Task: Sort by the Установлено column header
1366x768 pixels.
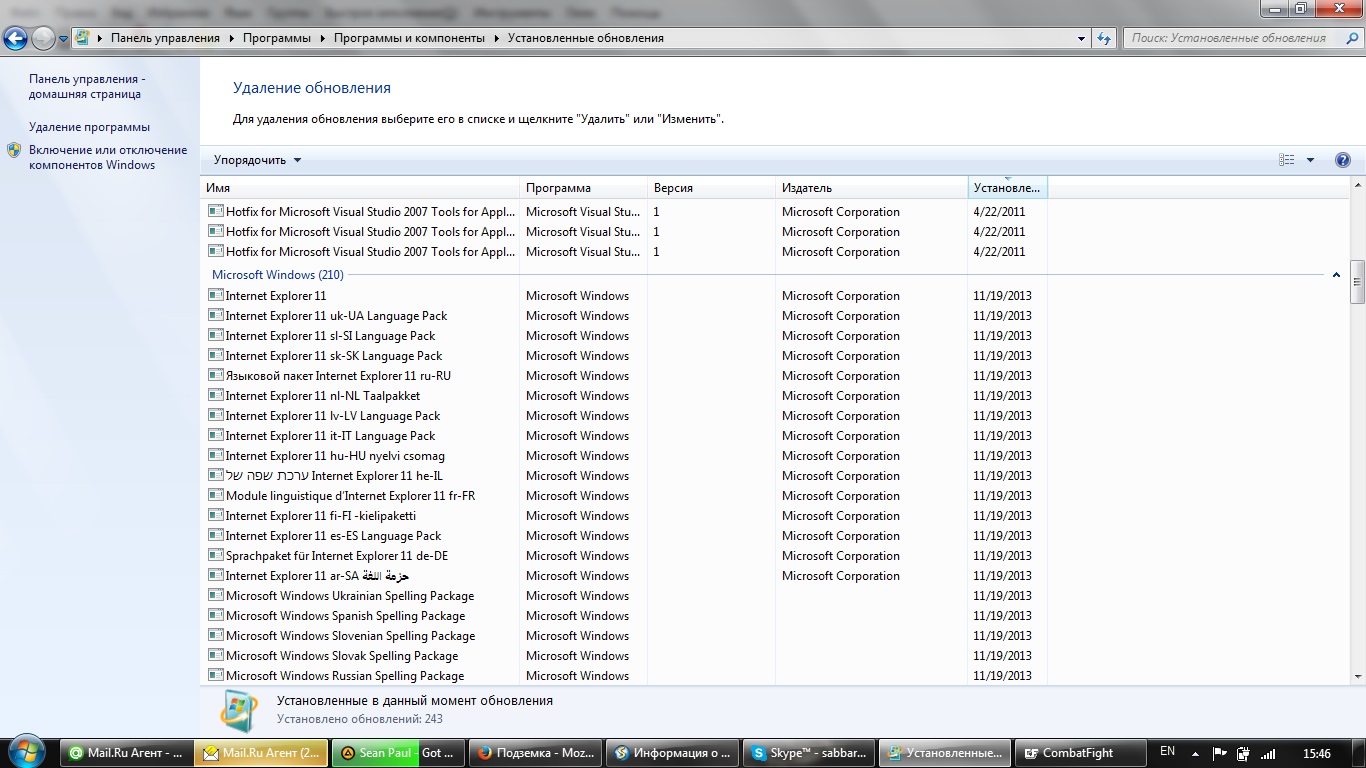Action: (x=1007, y=188)
